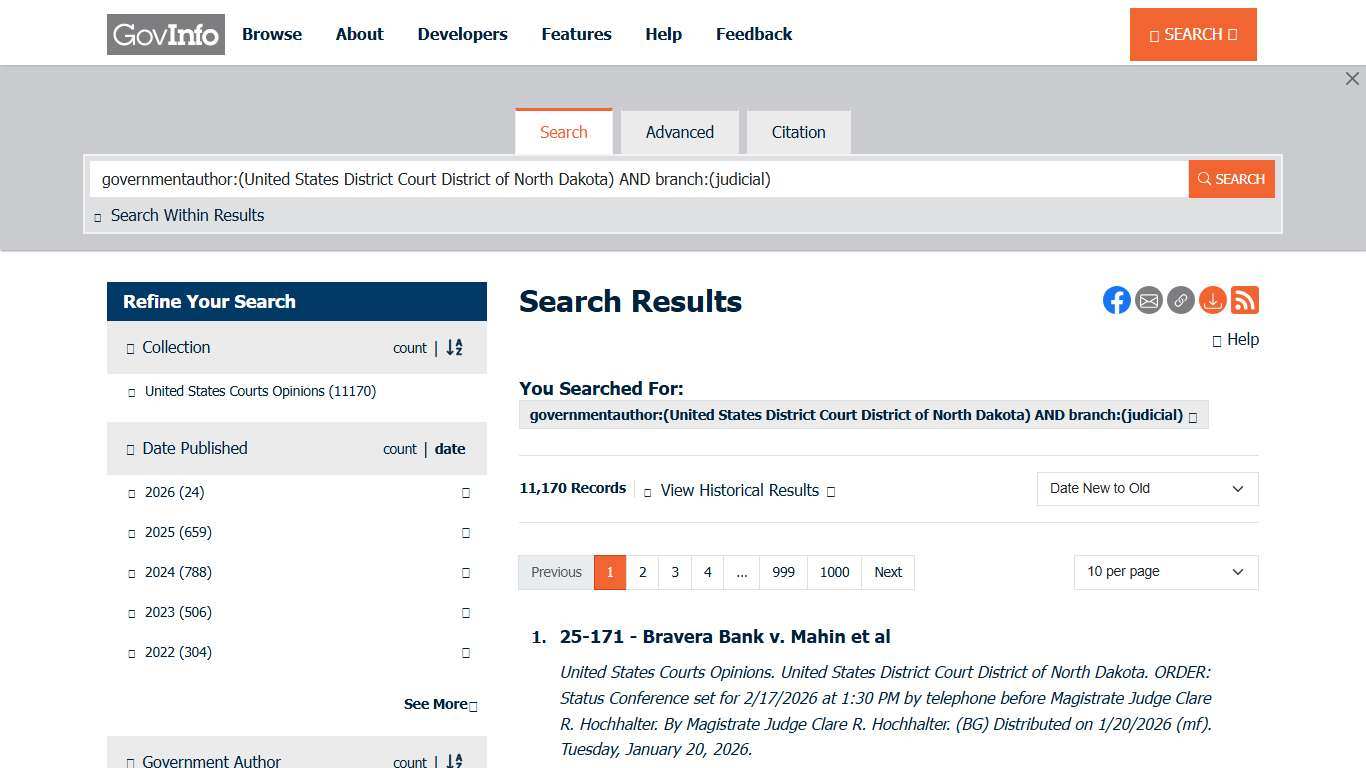Copy the permalink to these results
This screenshot has width=1366, height=768.
[x=1180, y=300]
